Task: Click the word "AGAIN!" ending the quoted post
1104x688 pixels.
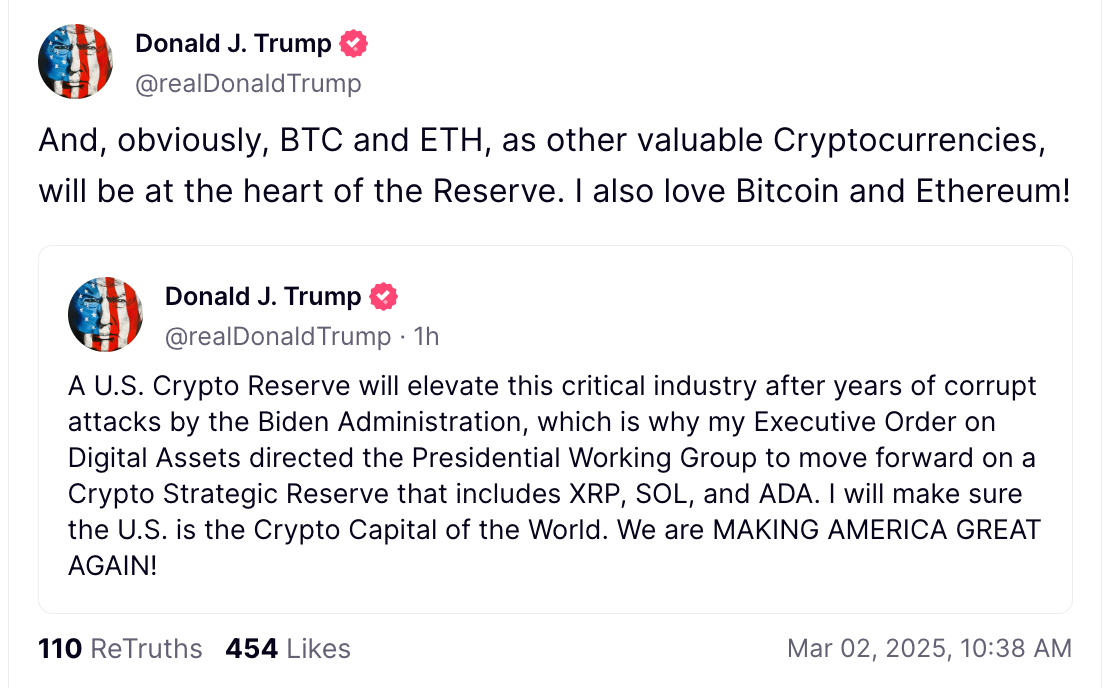Action: click(x=113, y=565)
